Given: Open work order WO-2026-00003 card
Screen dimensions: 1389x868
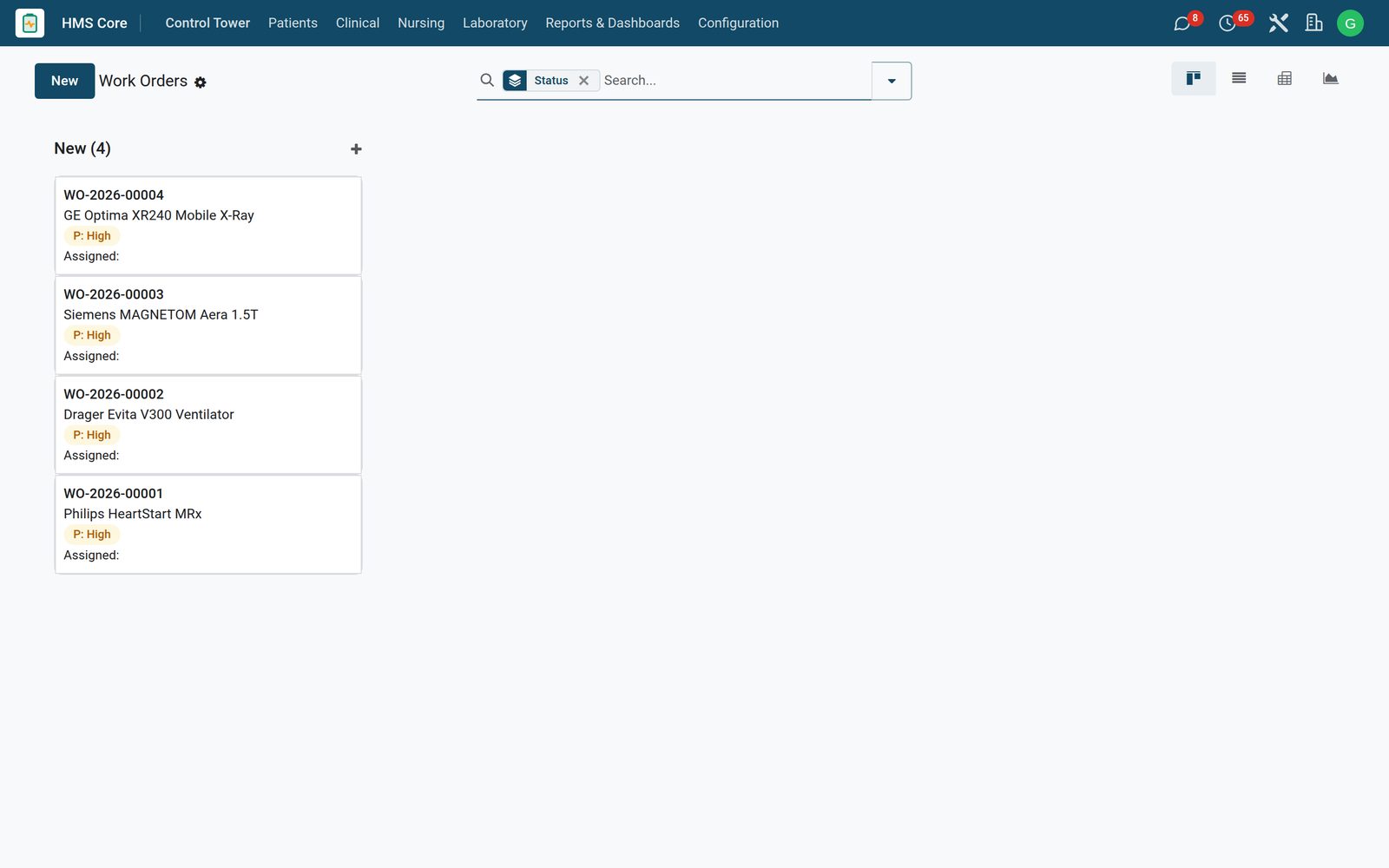Looking at the screenshot, I should pyautogui.click(x=208, y=325).
